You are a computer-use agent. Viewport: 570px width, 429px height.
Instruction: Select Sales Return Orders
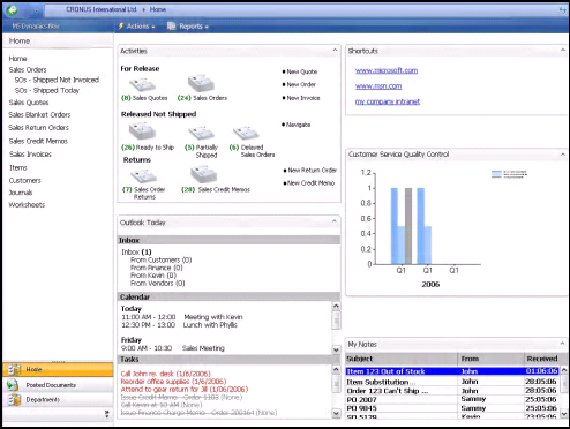tap(39, 128)
